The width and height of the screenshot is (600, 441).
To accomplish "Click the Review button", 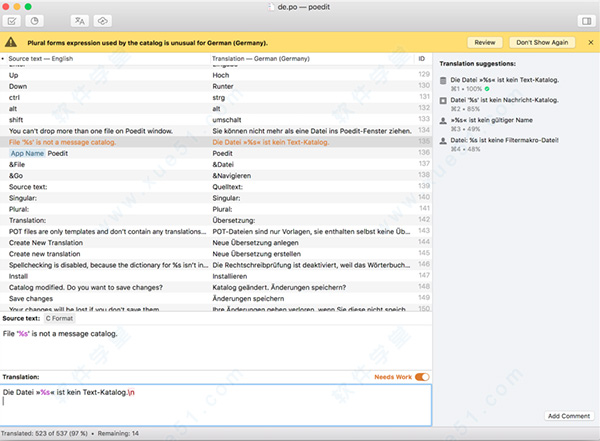I will pyautogui.click(x=485, y=42).
